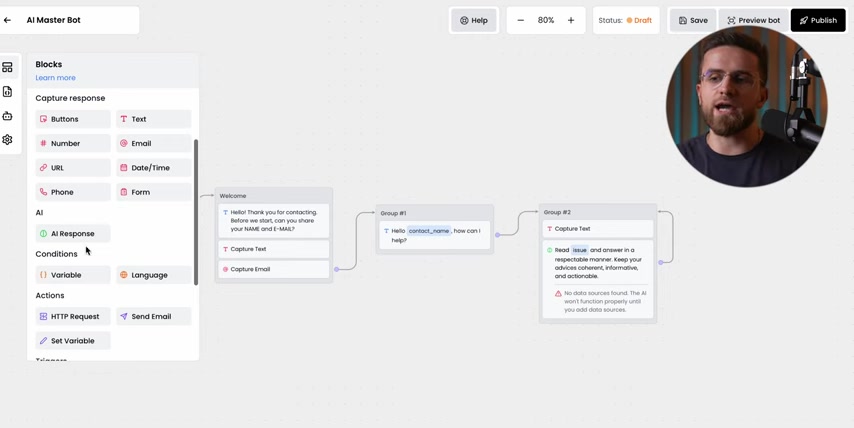The image size is (854, 428).
Task: Select Capture Email block in Welcome
Action: click(273, 269)
